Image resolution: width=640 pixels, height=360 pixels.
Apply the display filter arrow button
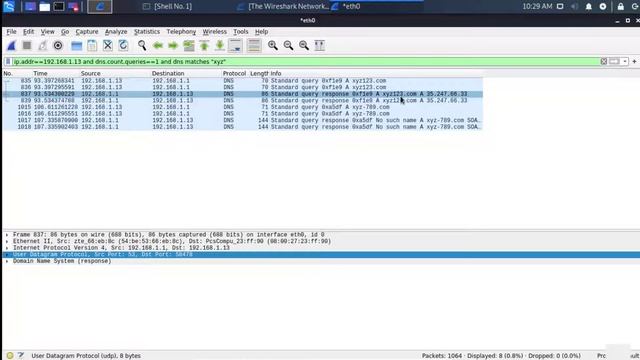(614, 62)
